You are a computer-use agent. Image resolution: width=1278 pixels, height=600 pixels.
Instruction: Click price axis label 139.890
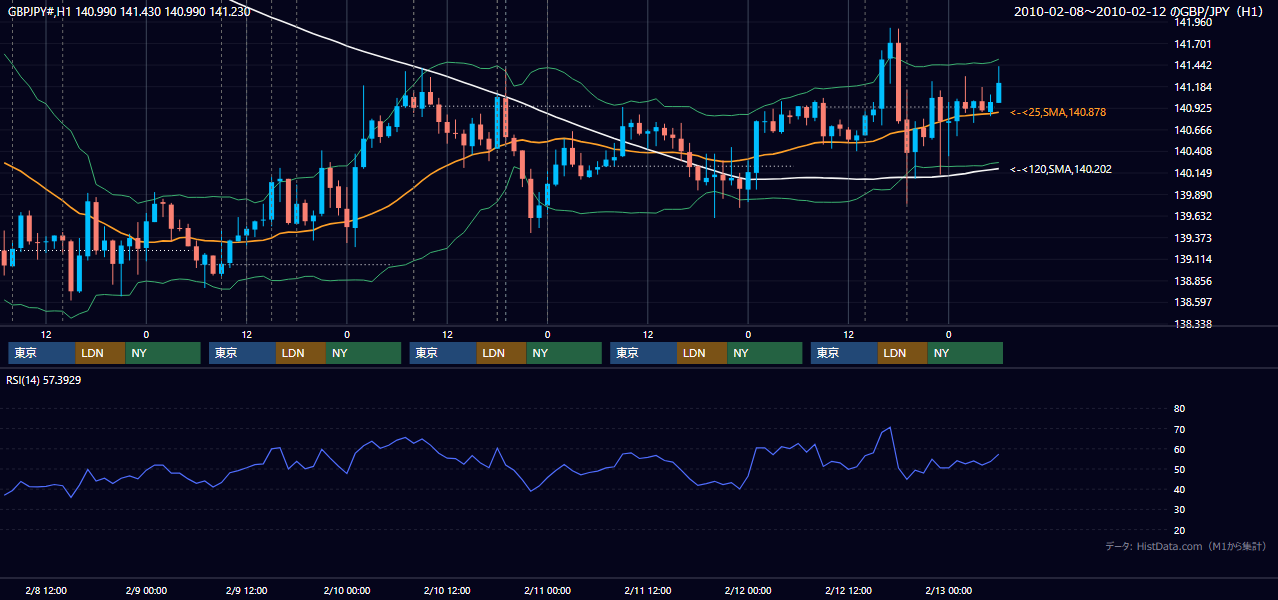(1194, 195)
